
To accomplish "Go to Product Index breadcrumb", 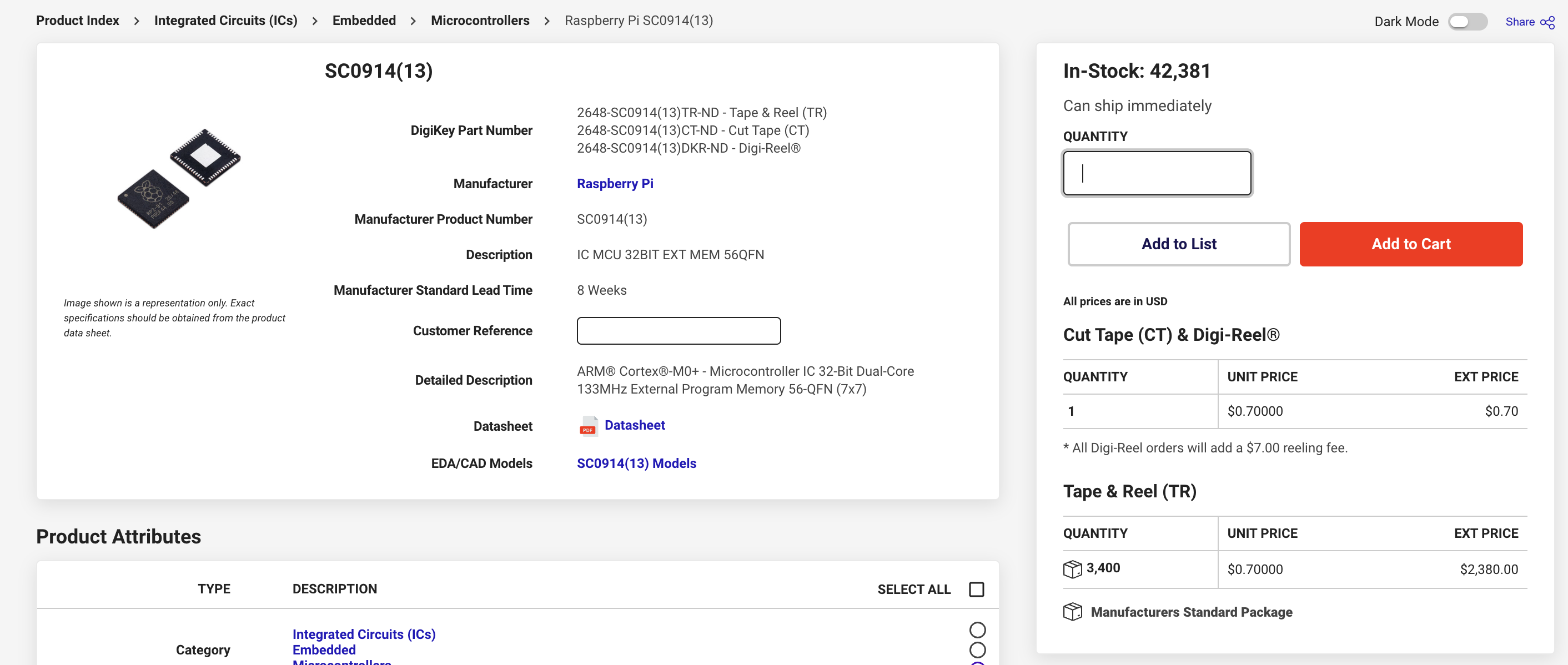I will (x=77, y=21).
